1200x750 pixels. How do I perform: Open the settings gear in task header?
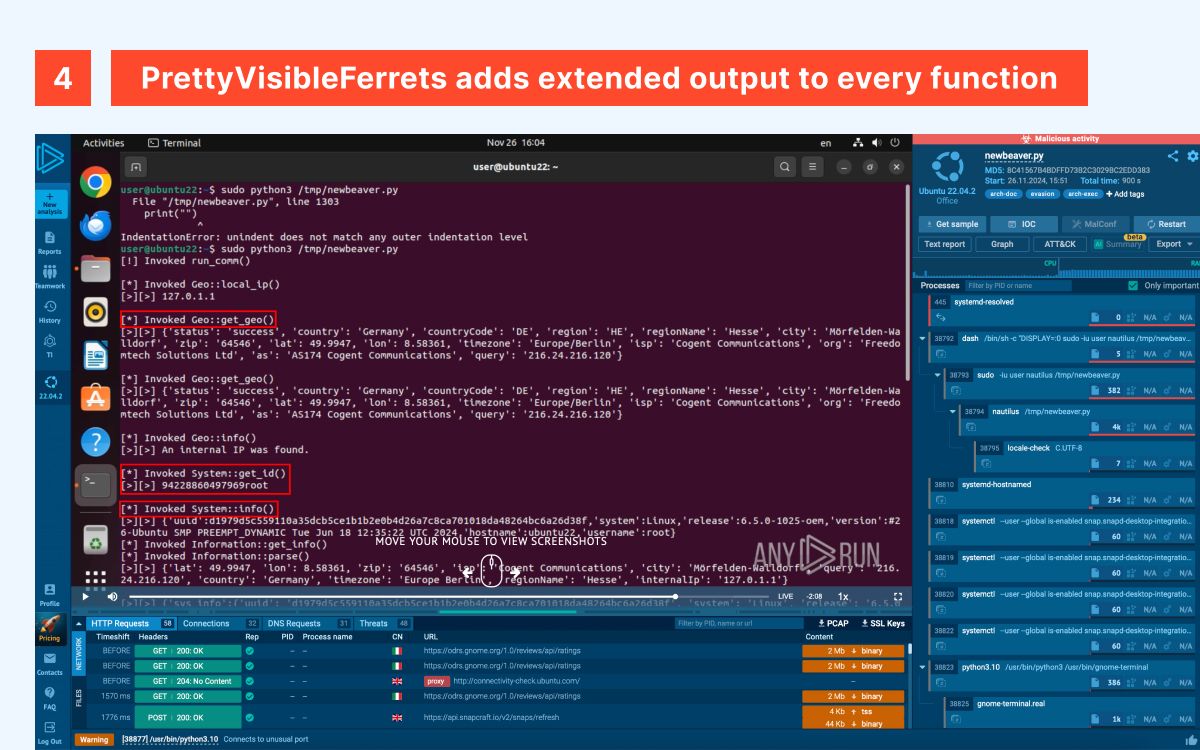pos(1192,156)
